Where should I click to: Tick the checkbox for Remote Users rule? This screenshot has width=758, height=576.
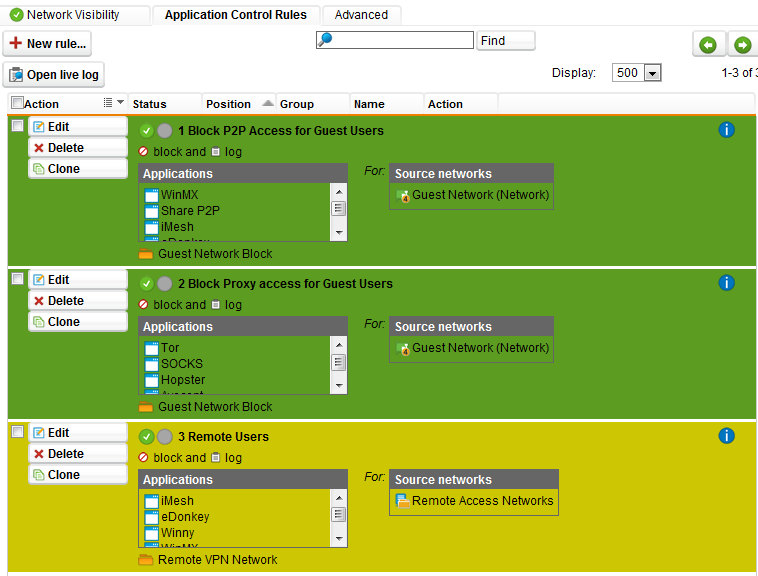click(17, 432)
